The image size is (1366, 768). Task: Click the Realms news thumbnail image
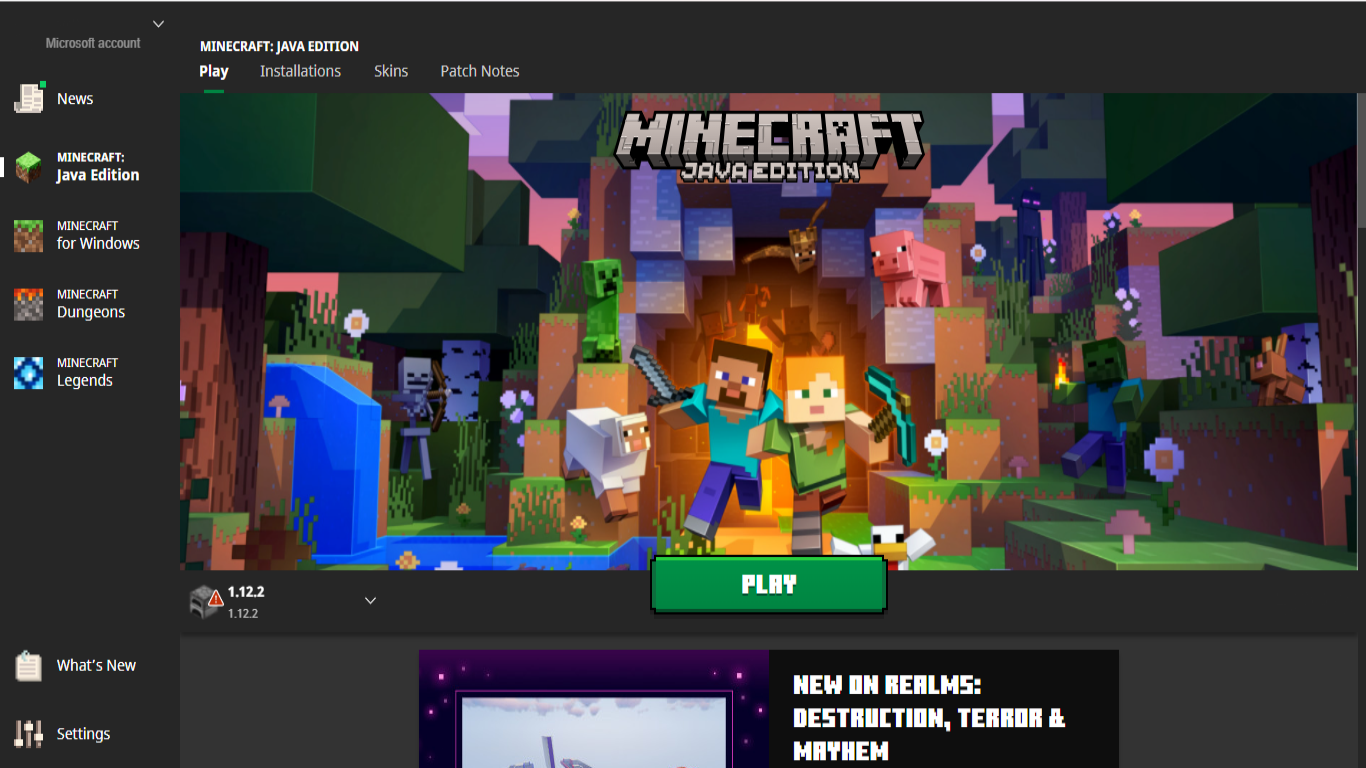pos(594,710)
